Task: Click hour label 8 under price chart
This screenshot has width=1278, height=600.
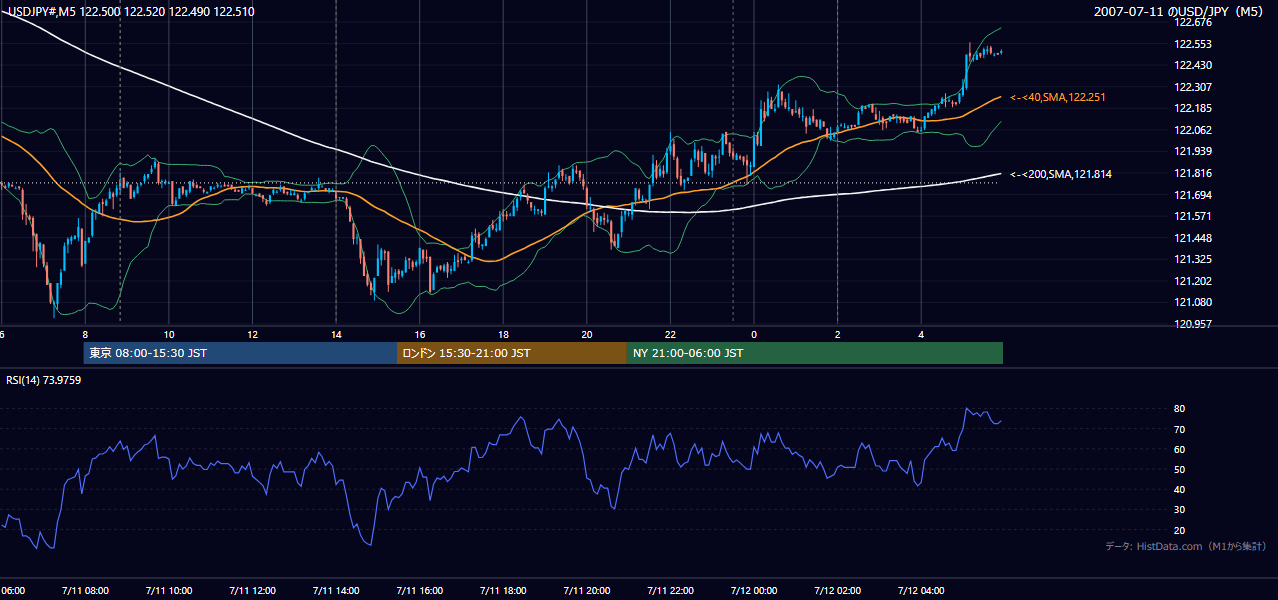Action: pos(85,334)
